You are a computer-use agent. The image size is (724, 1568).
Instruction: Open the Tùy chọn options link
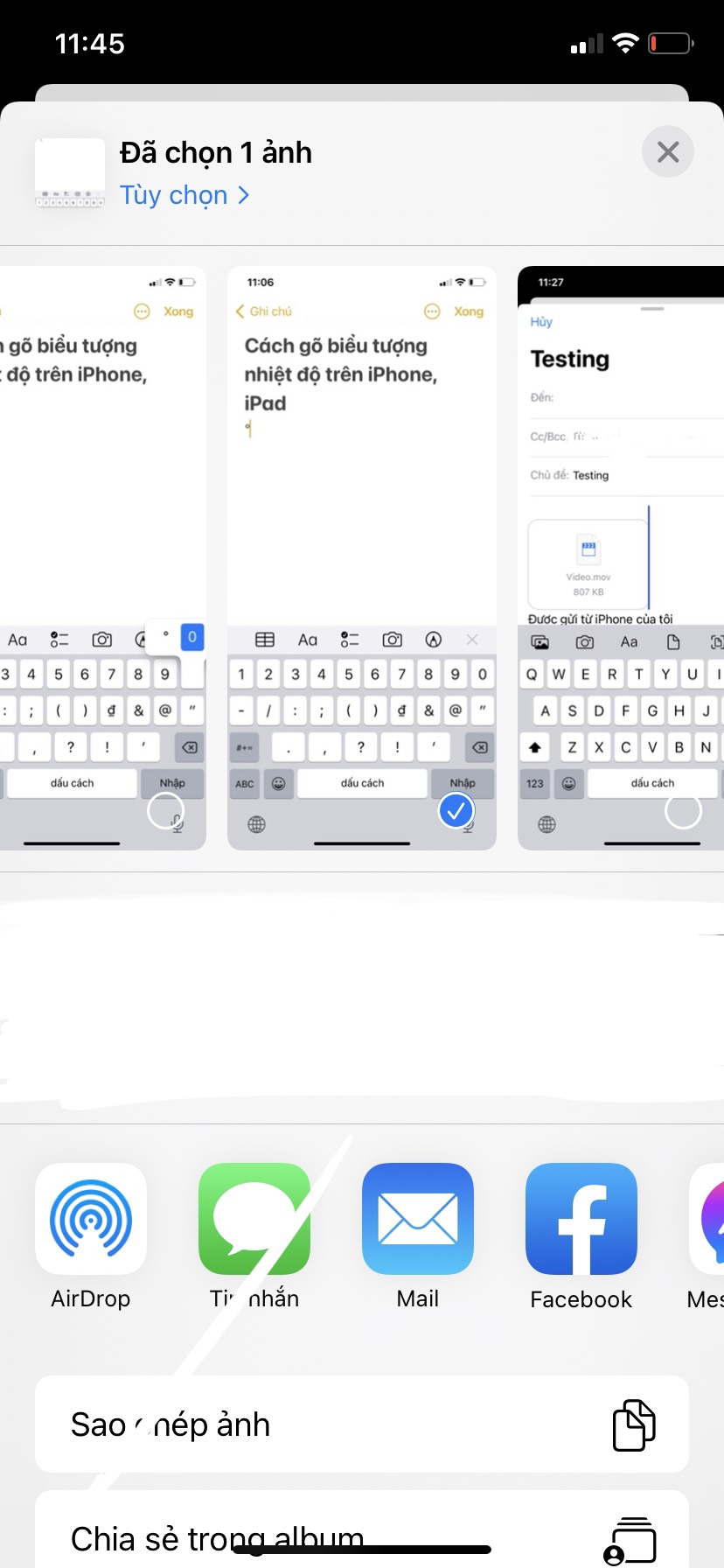click(174, 195)
